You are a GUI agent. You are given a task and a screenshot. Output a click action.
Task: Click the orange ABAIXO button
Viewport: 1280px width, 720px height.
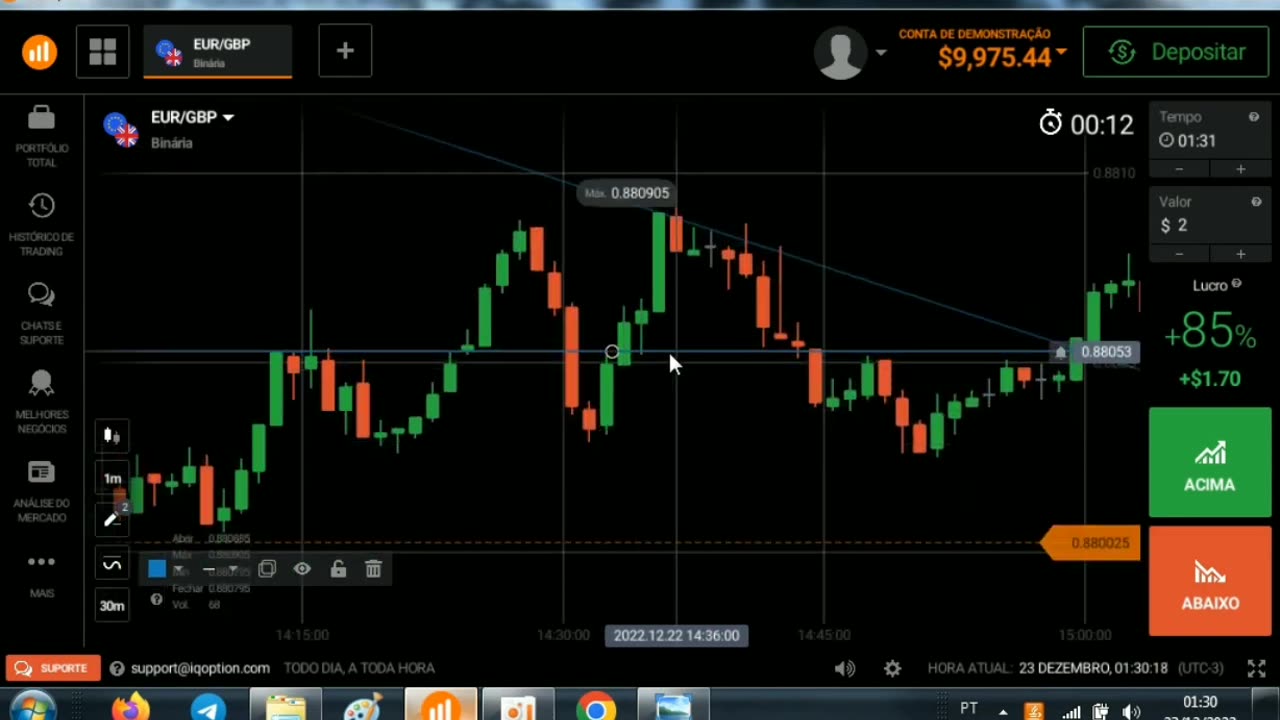click(x=1209, y=582)
